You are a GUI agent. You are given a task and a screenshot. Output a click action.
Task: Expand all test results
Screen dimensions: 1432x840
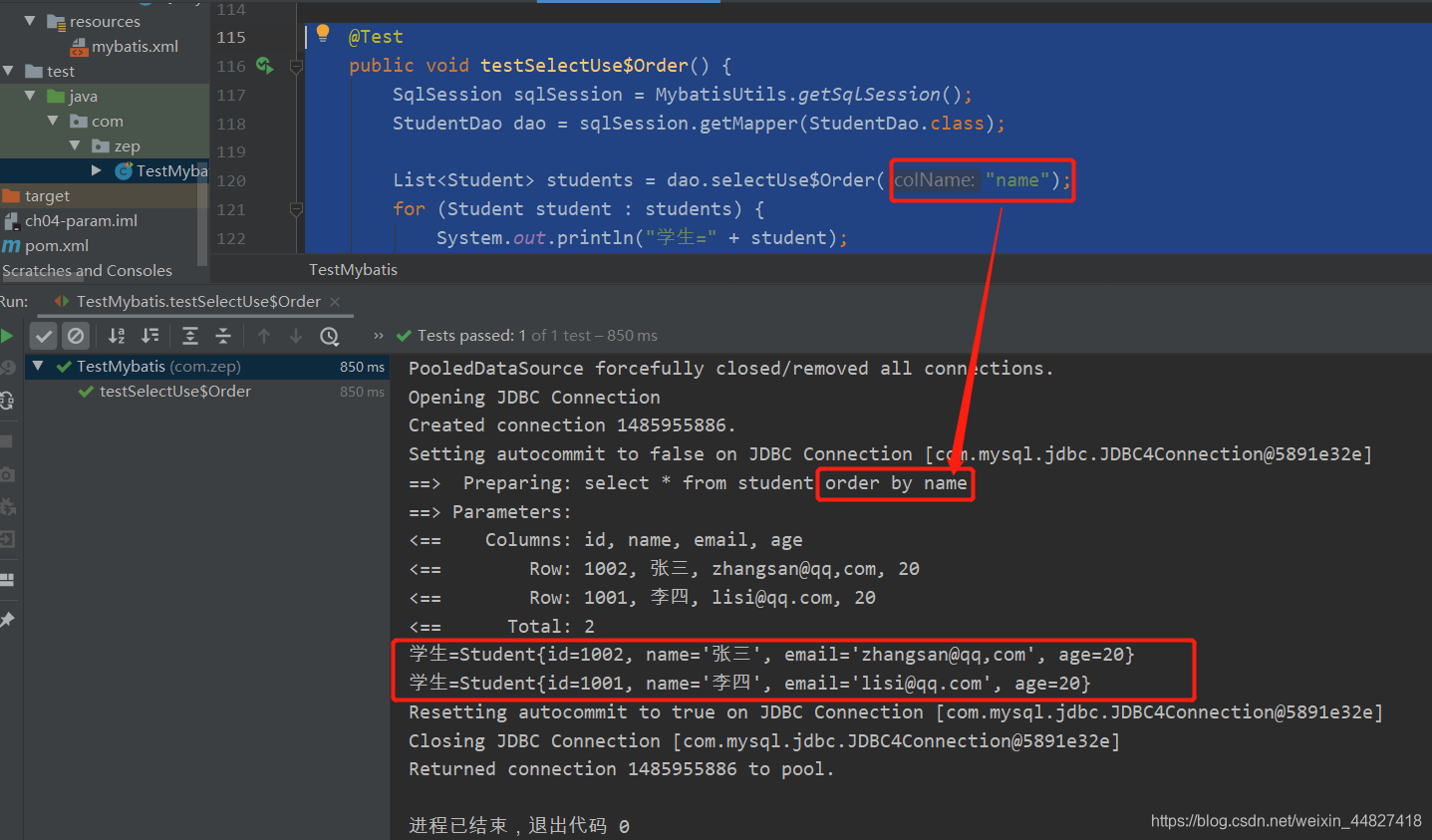(x=190, y=336)
